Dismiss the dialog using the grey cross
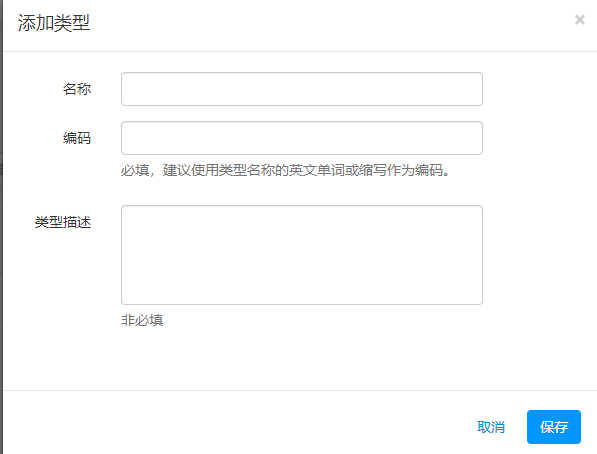Image resolution: width=597 pixels, height=454 pixels. coord(579,20)
